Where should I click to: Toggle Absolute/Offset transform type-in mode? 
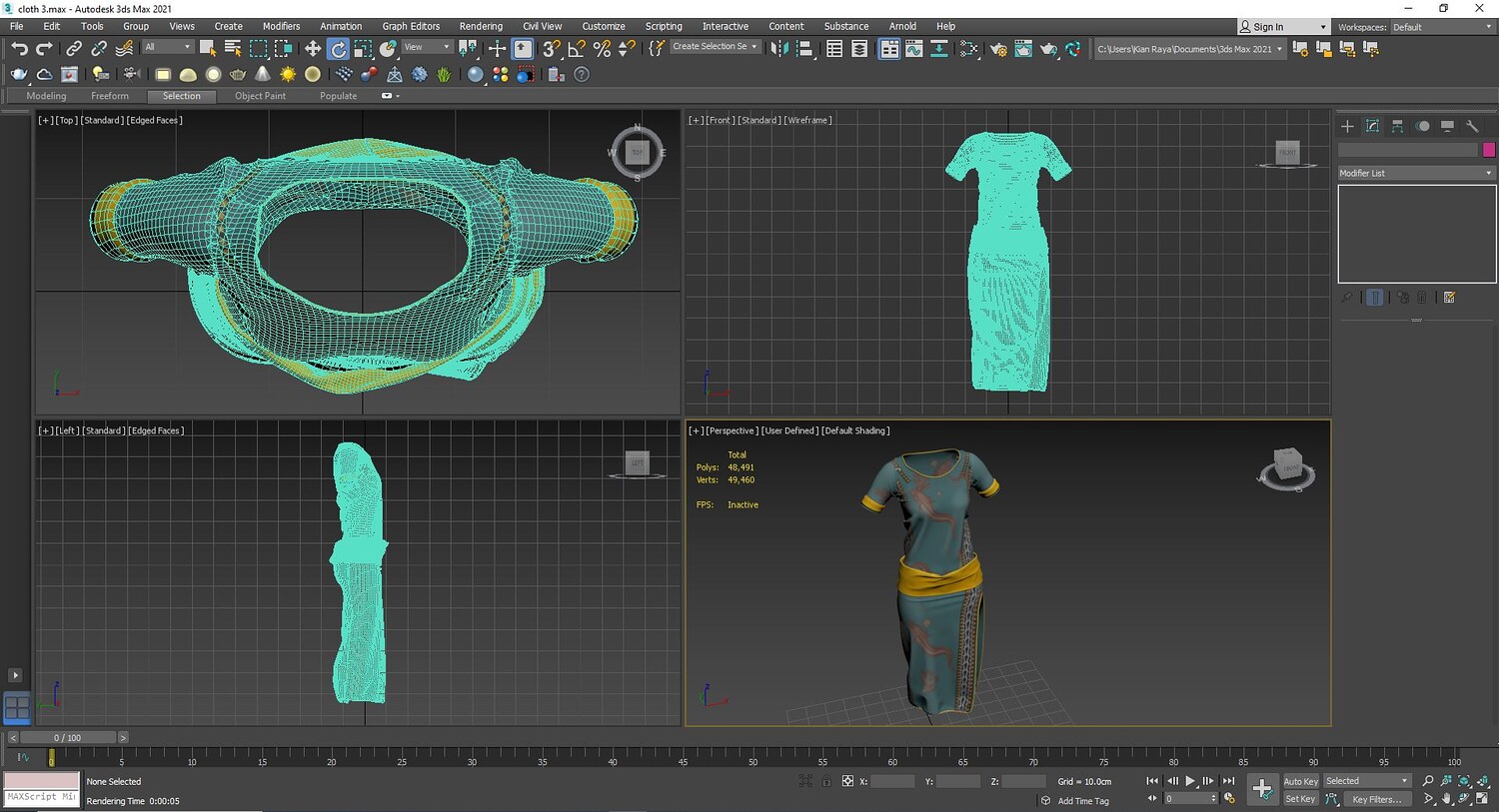click(847, 781)
